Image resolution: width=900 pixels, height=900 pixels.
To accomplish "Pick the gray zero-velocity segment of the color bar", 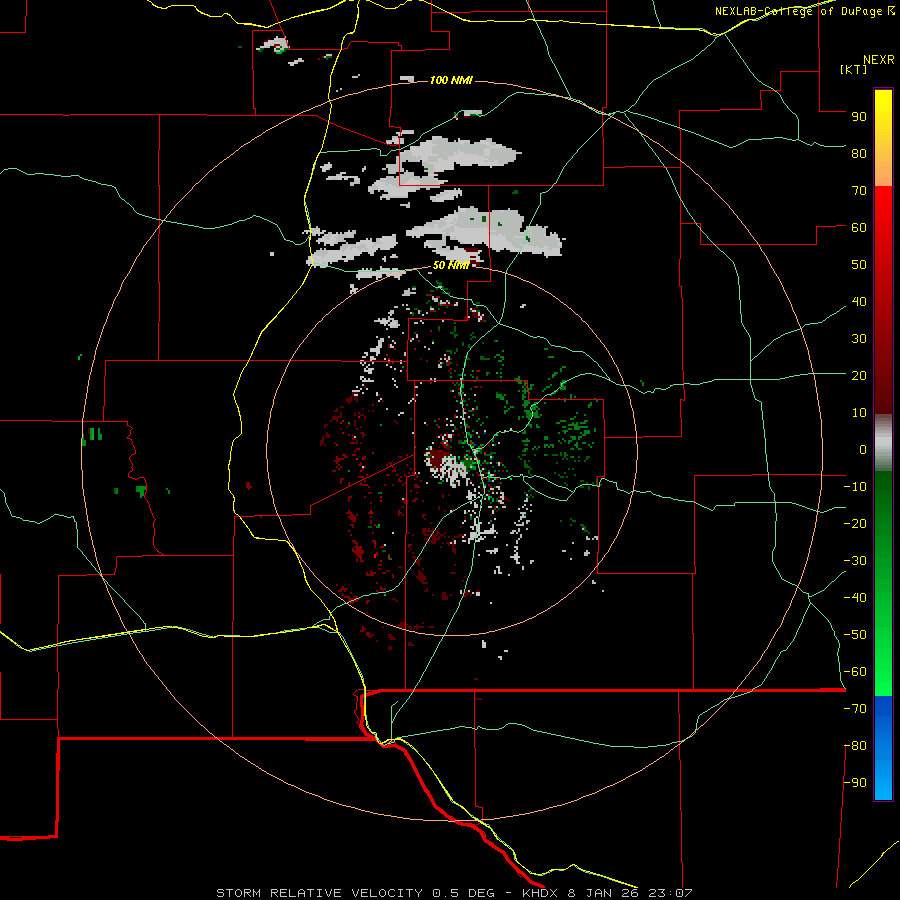I will point(883,443).
